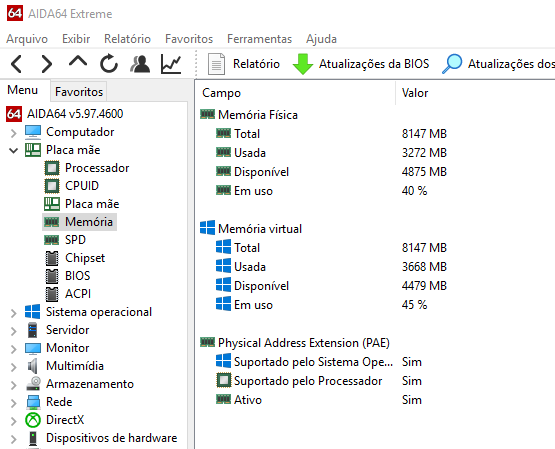Image resolution: width=555 pixels, height=449 pixels.
Task: Switch to the Favoritos tab
Action: coord(79,92)
